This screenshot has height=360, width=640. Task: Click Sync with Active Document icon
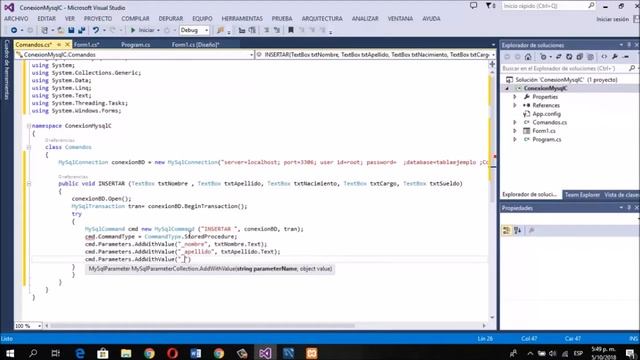click(x=558, y=57)
